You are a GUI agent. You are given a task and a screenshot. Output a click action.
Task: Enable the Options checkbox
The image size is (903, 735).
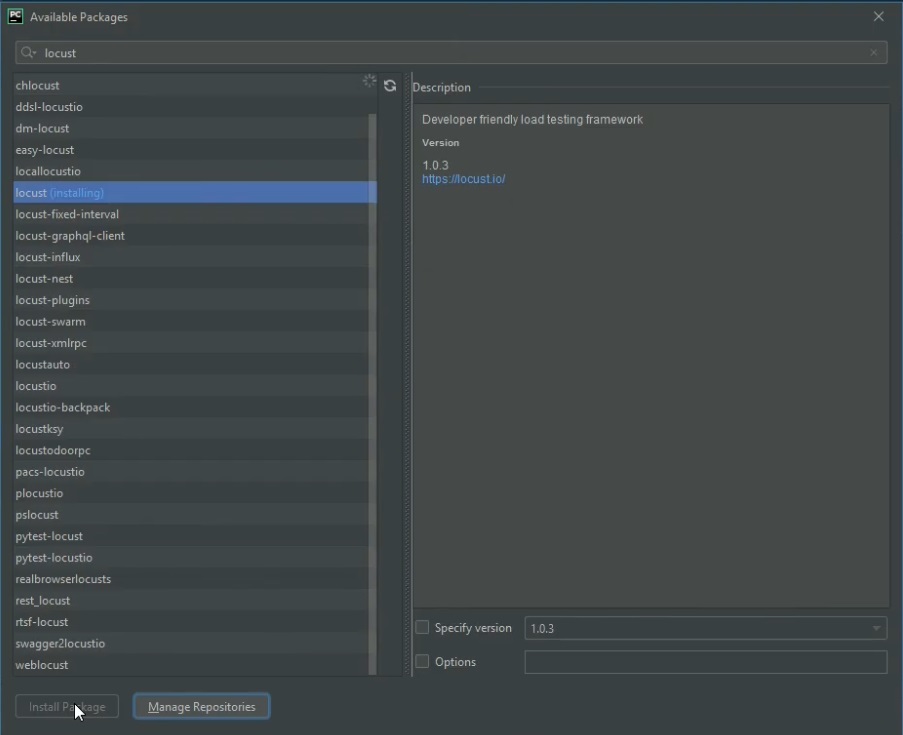[x=422, y=661]
